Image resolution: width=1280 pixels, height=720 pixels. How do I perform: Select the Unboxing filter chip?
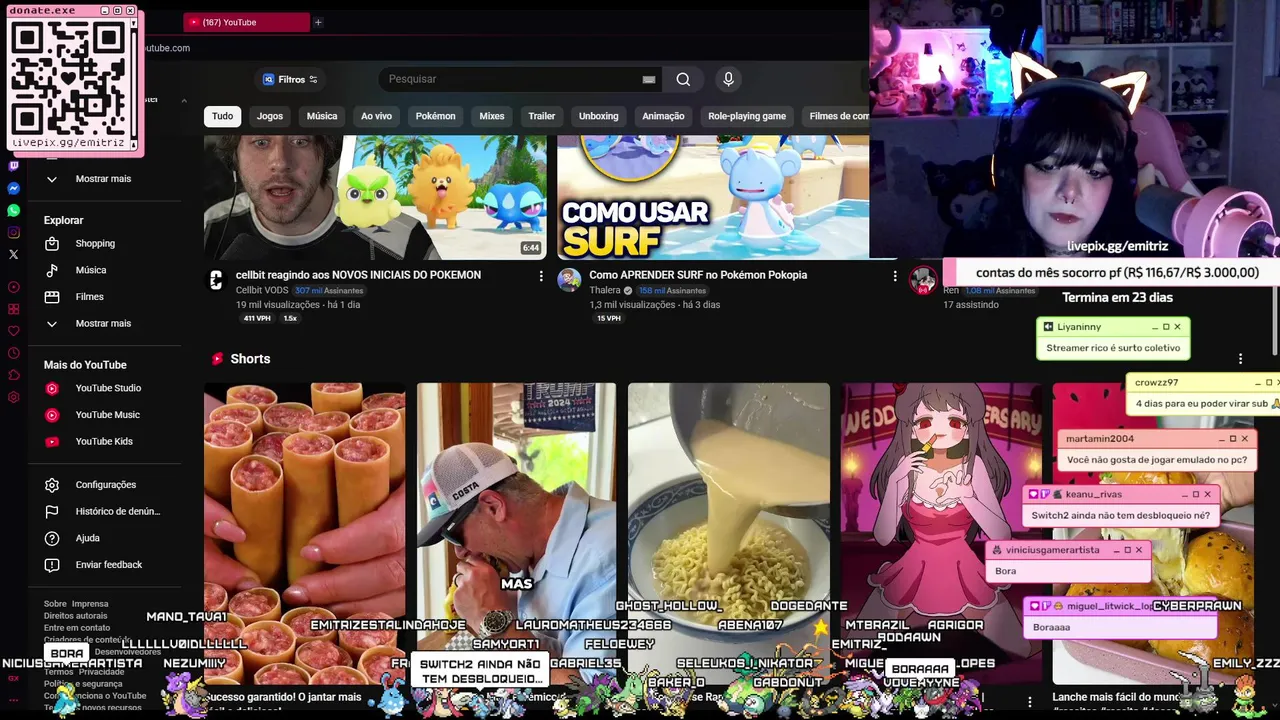pyautogui.click(x=598, y=116)
